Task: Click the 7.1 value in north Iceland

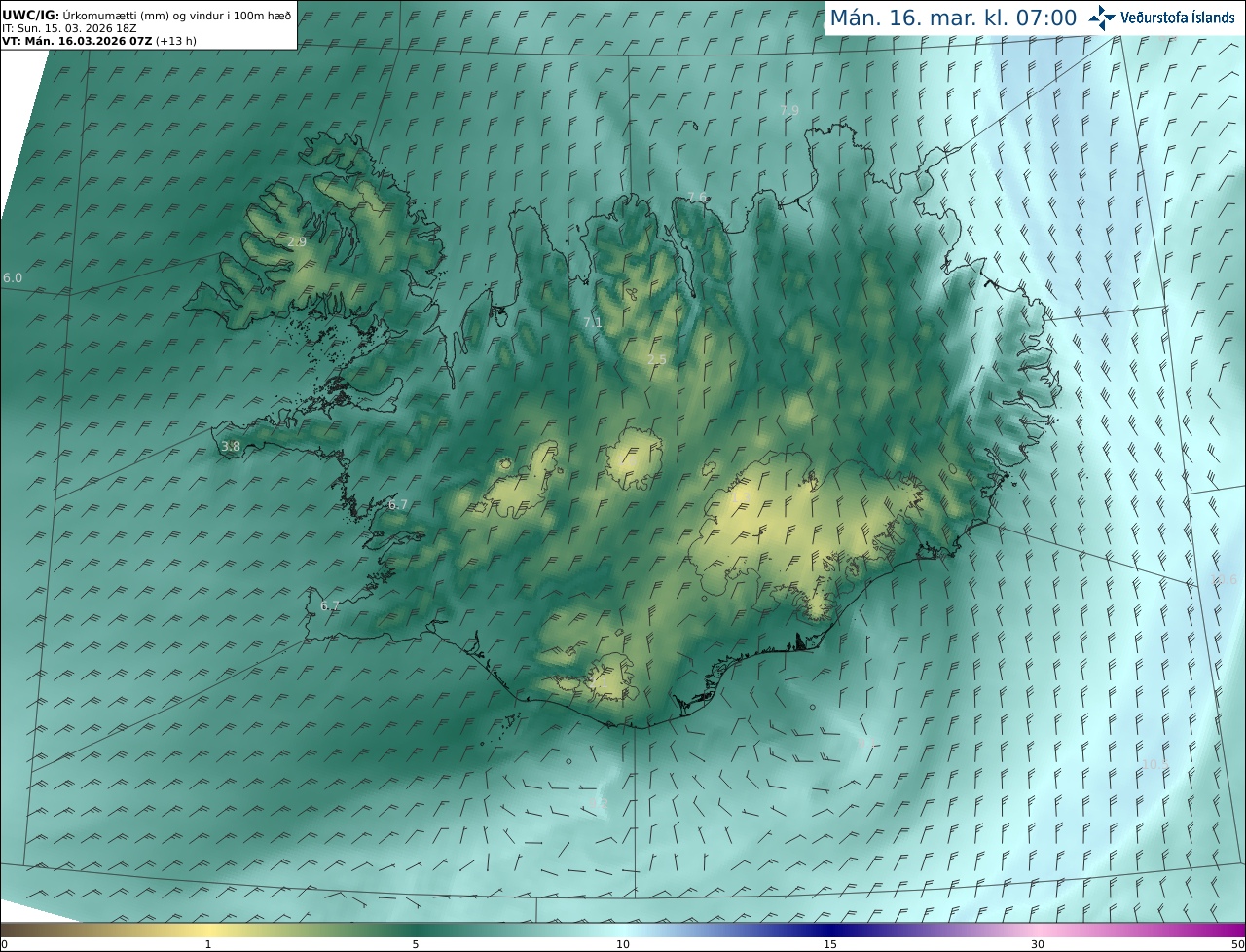Action: click(593, 322)
